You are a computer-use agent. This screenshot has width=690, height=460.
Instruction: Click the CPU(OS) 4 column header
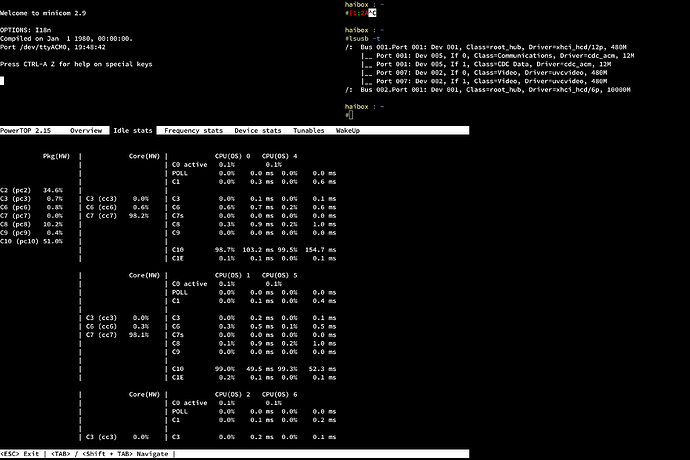click(279, 156)
